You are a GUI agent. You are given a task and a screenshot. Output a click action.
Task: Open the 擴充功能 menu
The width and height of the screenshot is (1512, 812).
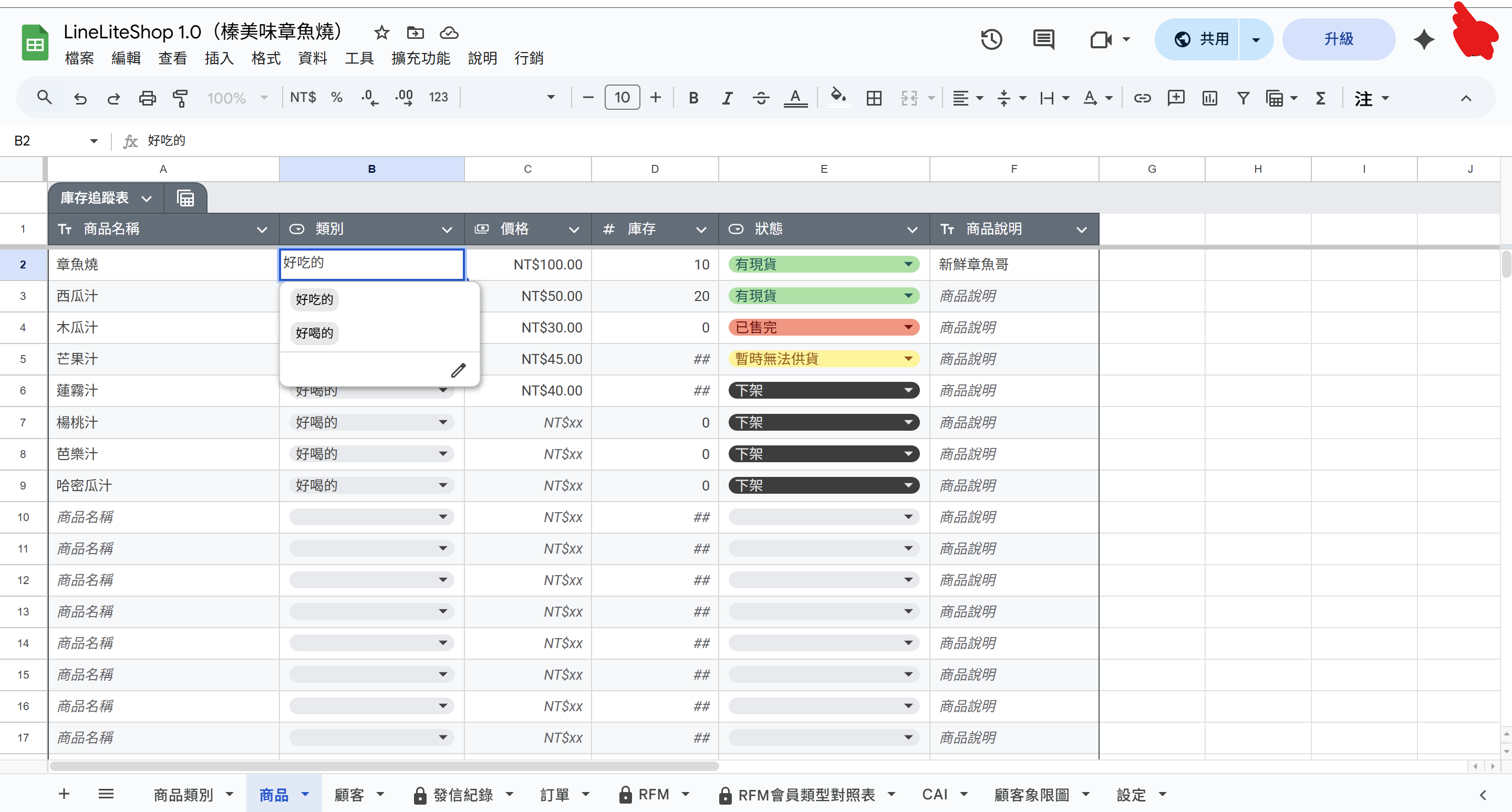pyautogui.click(x=420, y=58)
